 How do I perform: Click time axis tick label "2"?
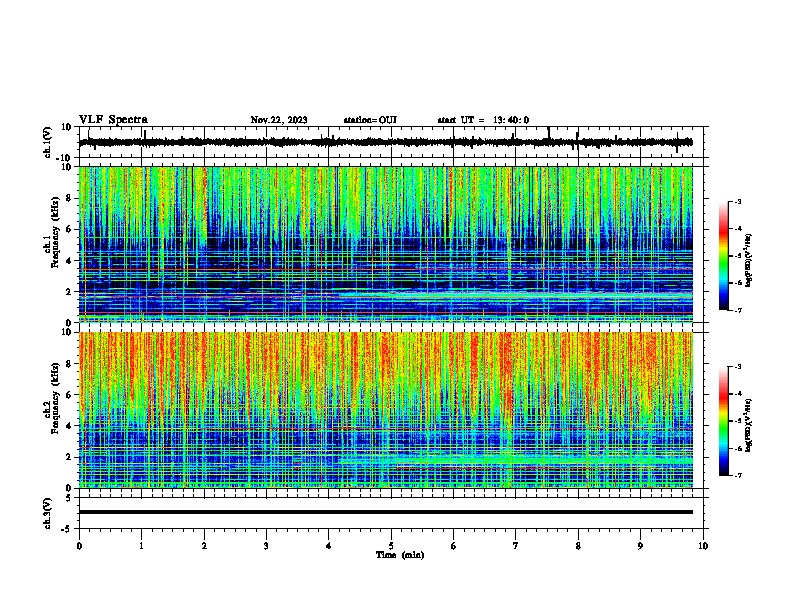point(204,546)
